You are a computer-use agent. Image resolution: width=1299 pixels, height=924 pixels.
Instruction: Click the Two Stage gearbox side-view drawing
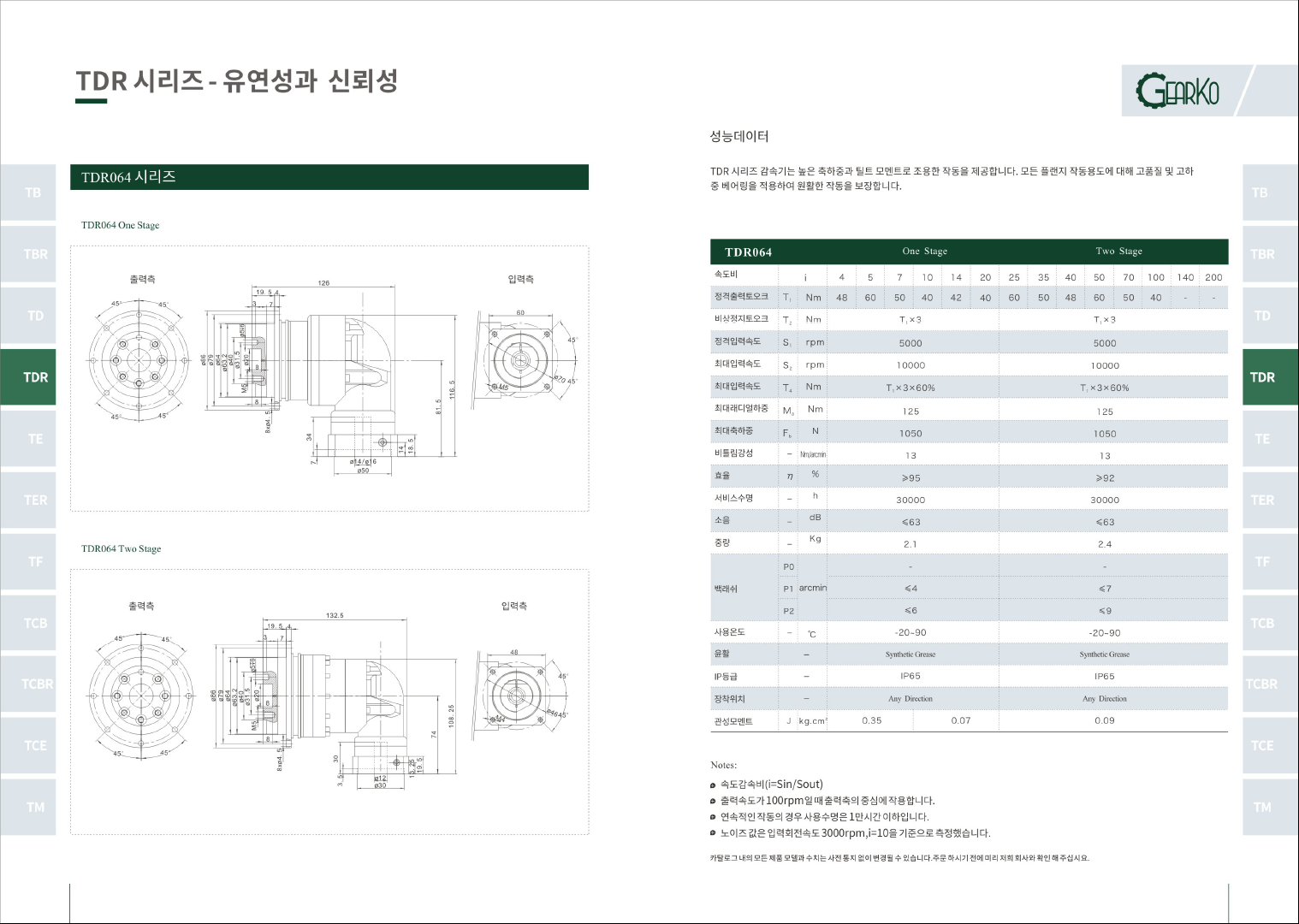click(x=334, y=702)
